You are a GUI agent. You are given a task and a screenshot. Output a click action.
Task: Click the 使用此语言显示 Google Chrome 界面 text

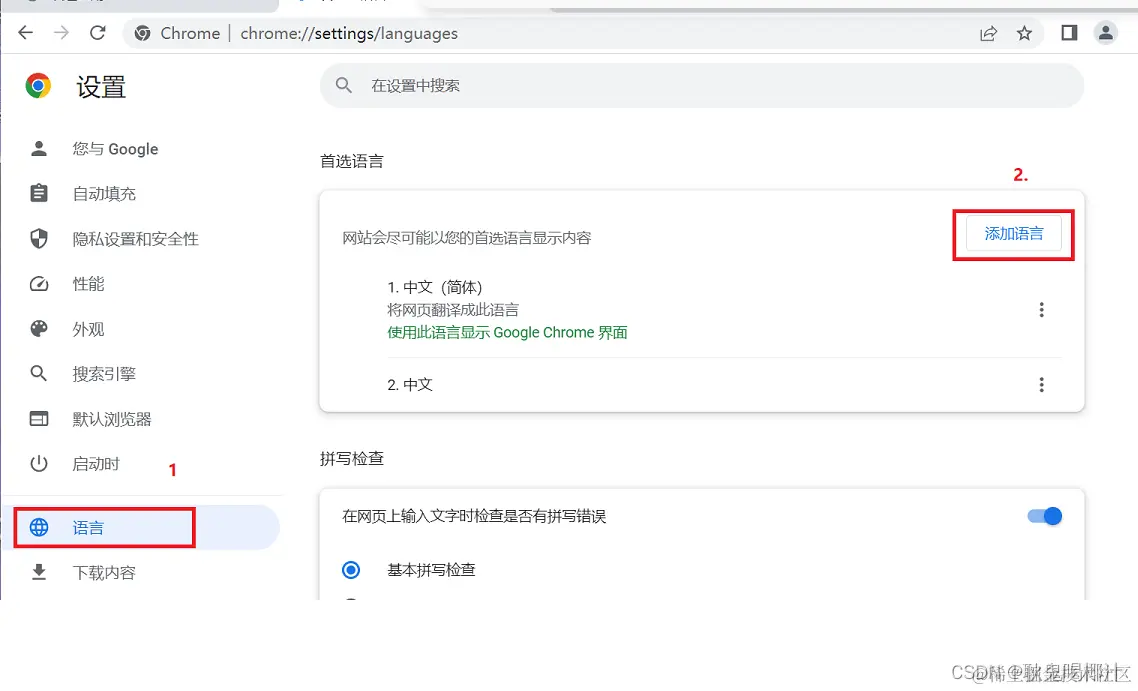pos(507,332)
